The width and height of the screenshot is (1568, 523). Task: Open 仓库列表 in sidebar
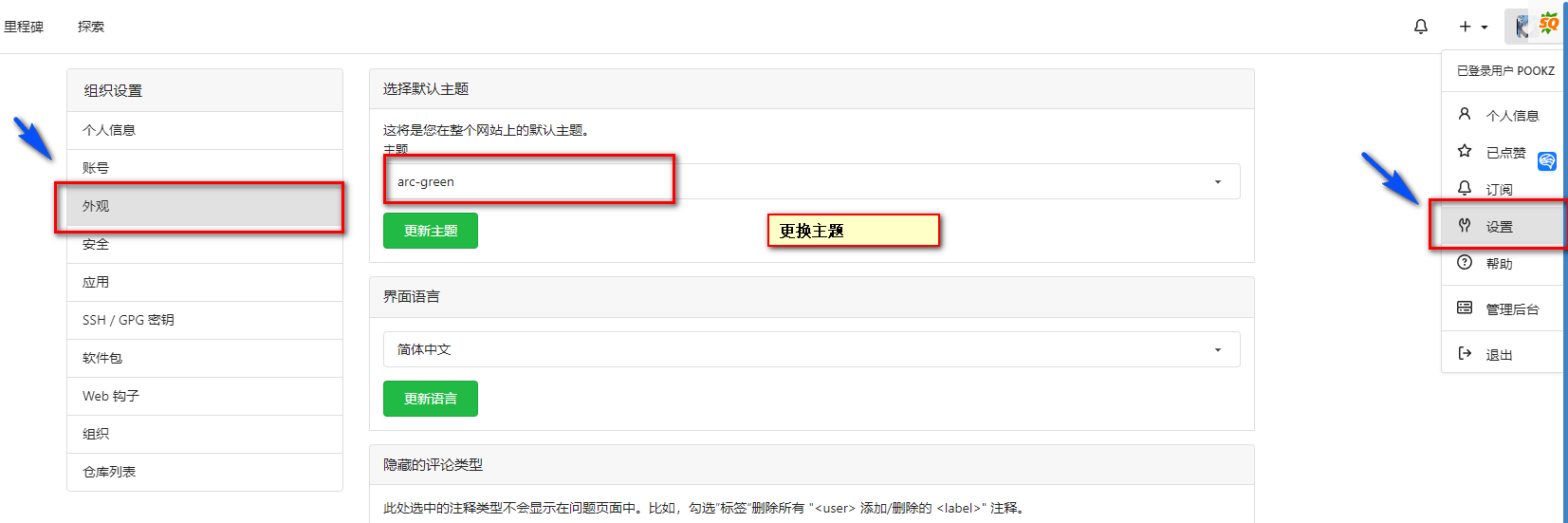[109, 472]
